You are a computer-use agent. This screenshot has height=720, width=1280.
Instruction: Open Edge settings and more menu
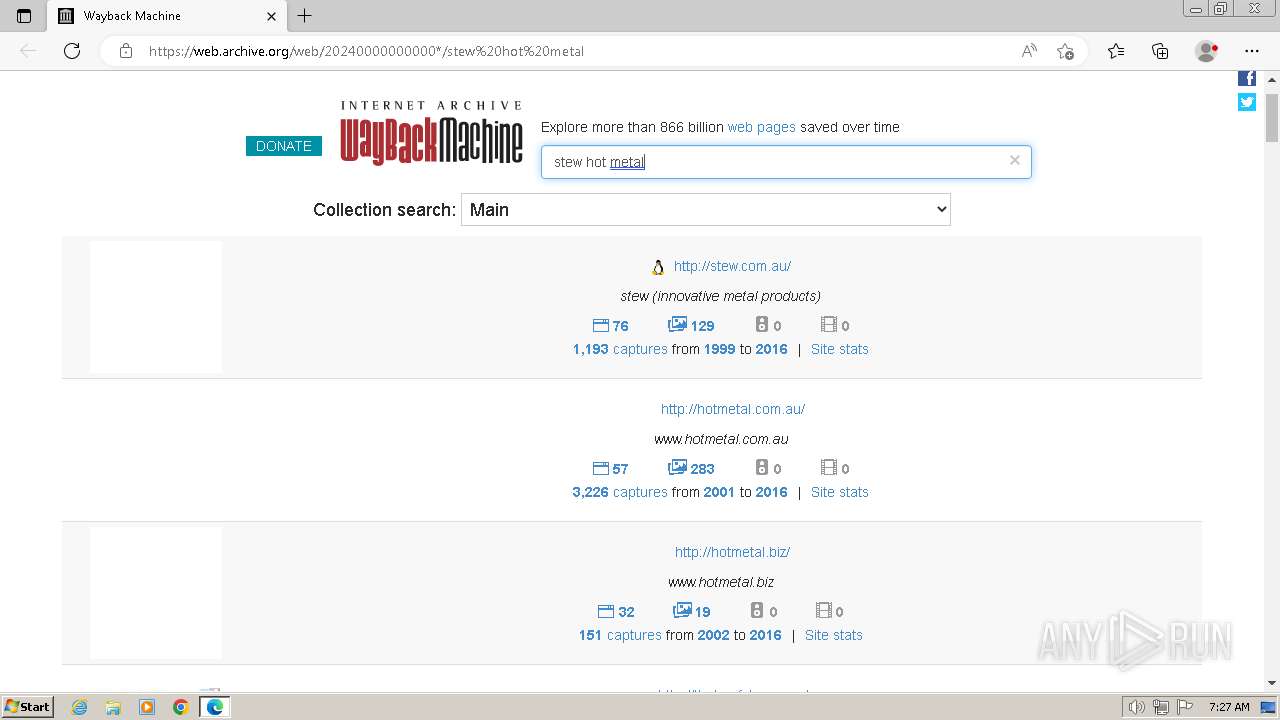1252,51
